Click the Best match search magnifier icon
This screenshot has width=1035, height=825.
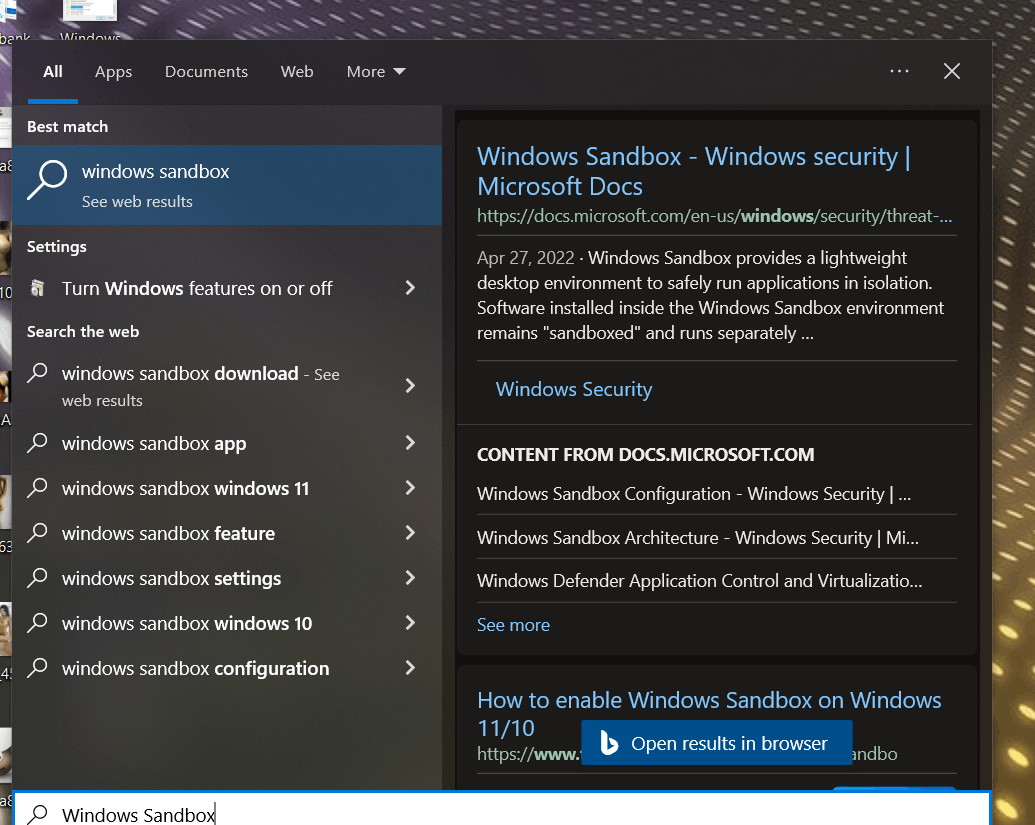pyautogui.click(x=47, y=180)
